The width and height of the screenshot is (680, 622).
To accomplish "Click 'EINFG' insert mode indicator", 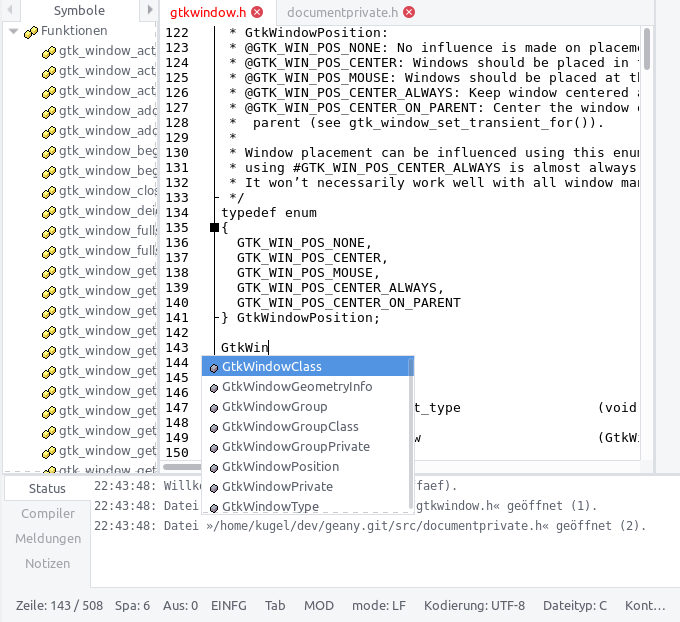I will [x=229, y=606].
